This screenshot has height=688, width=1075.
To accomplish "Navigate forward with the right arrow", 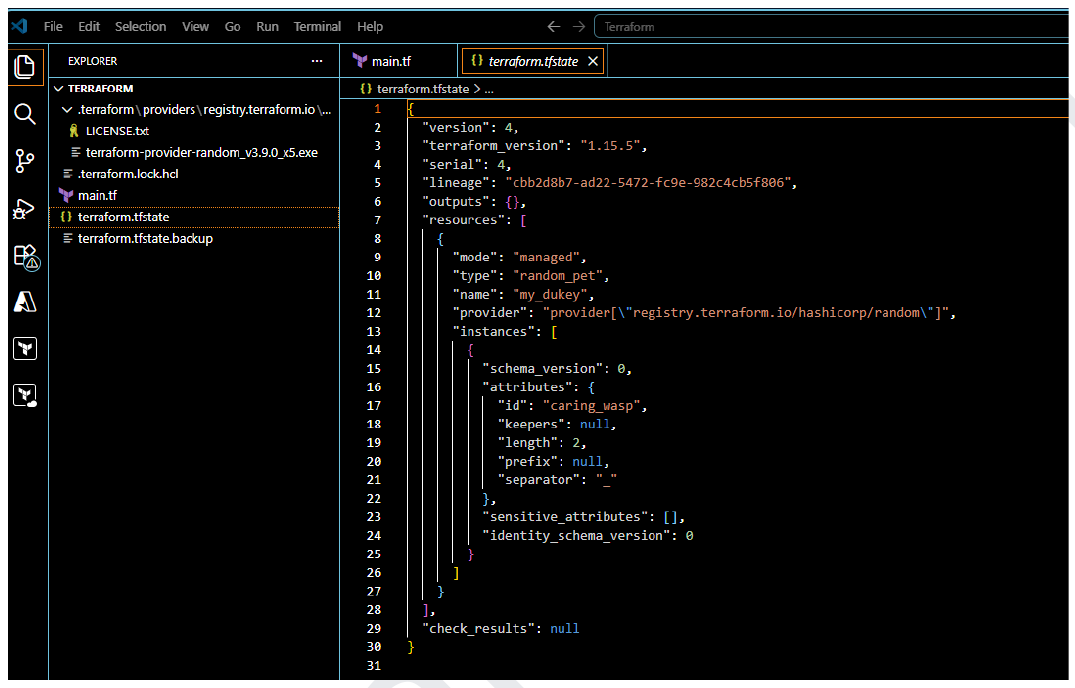I will (x=579, y=26).
